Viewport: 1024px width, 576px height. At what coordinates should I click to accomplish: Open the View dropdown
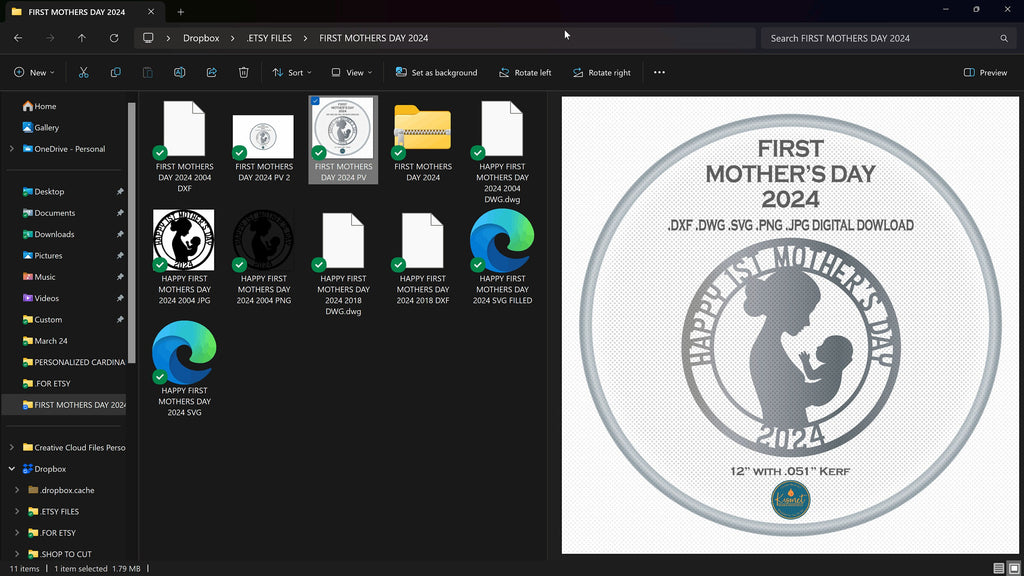[x=351, y=72]
